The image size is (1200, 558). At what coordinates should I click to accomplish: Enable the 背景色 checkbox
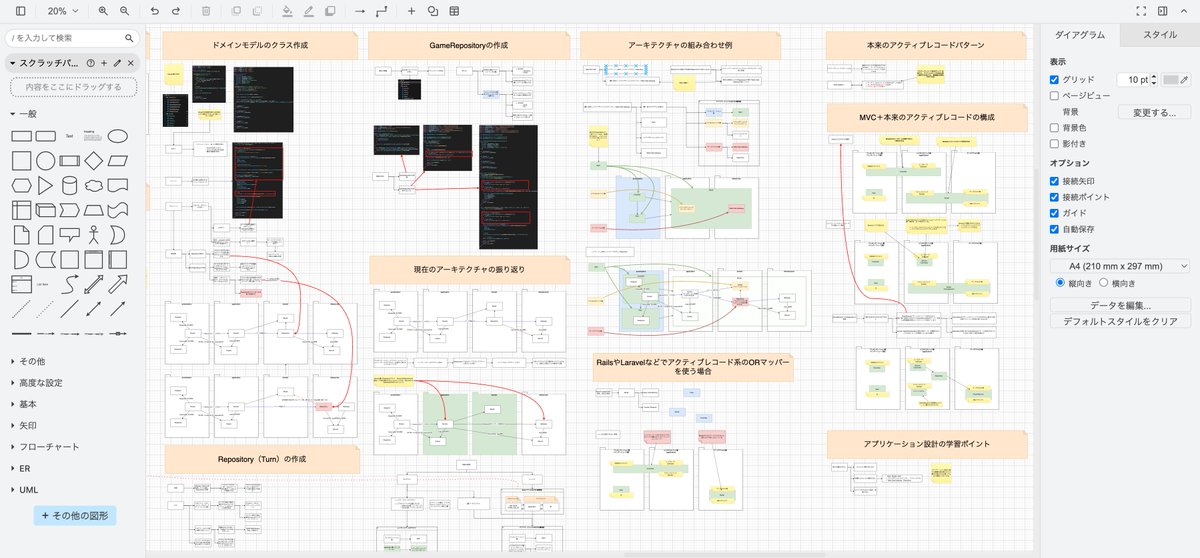pyautogui.click(x=1054, y=128)
